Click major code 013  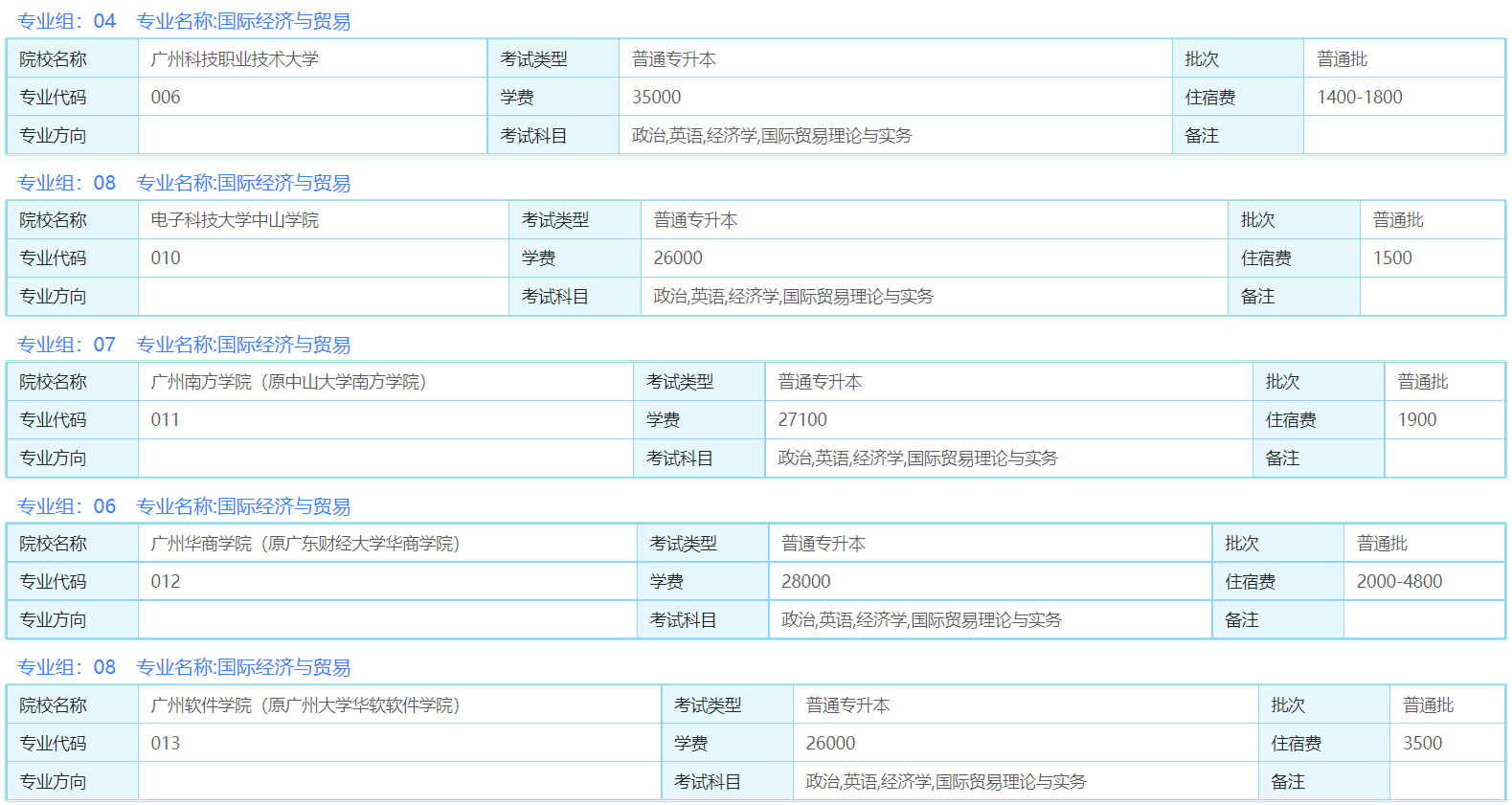click(166, 744)
